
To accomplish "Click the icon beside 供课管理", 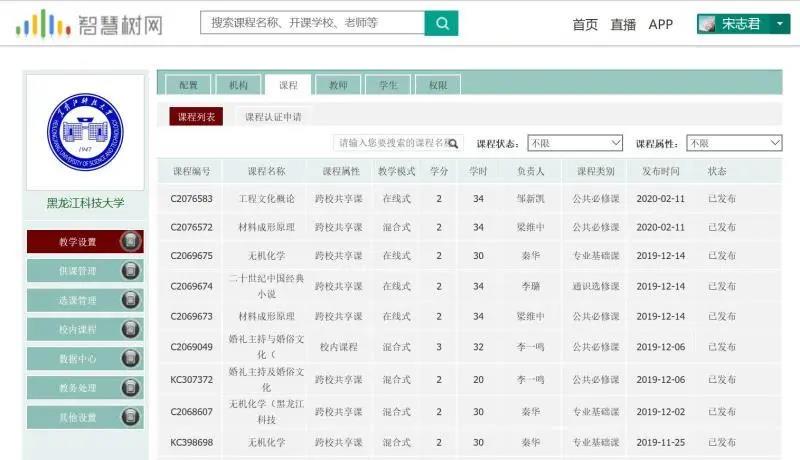I will [130, 271].
